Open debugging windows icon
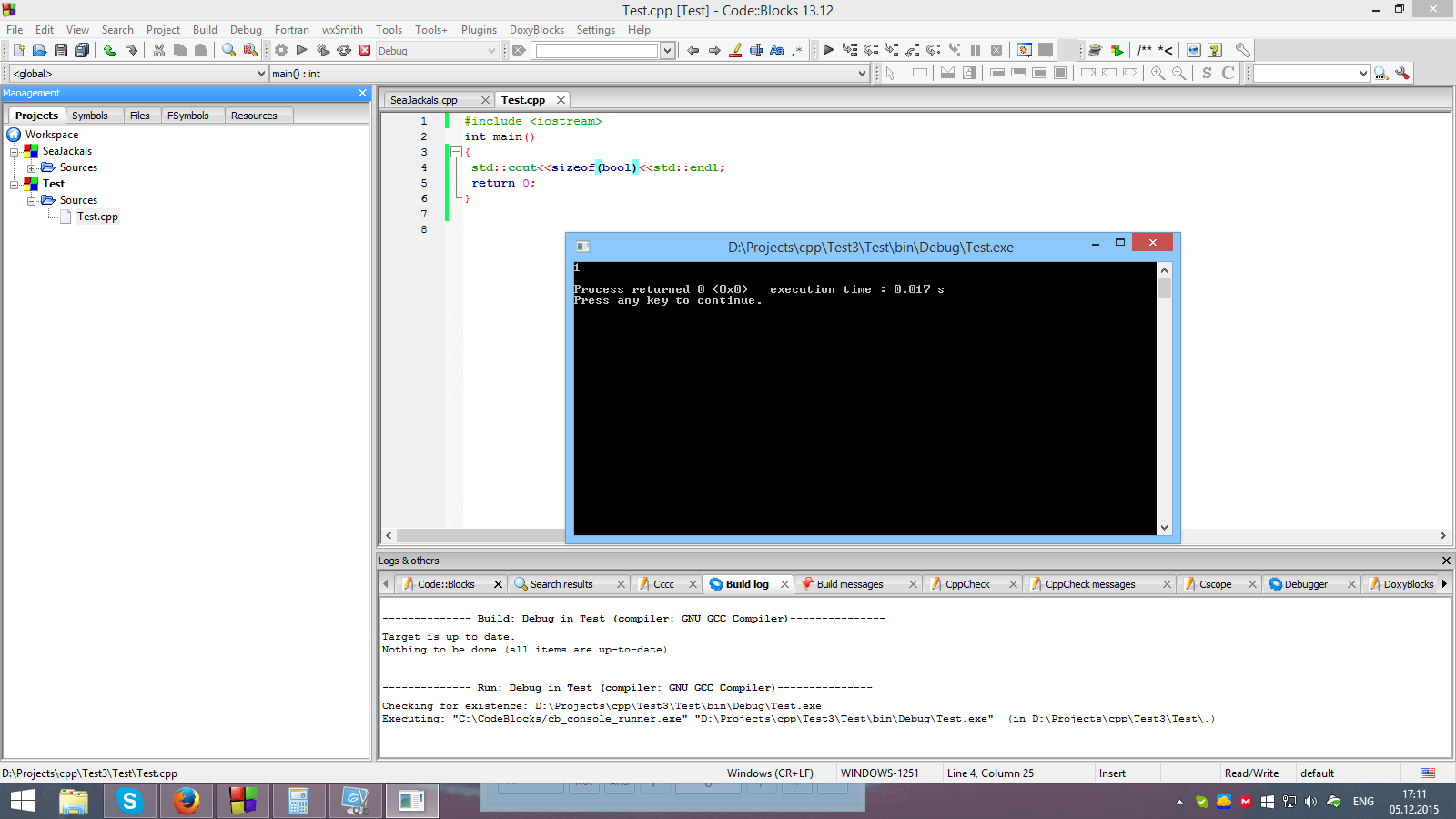This screenshot has width=1456, height=819. pyautogui.click(x=1025, y=50)
